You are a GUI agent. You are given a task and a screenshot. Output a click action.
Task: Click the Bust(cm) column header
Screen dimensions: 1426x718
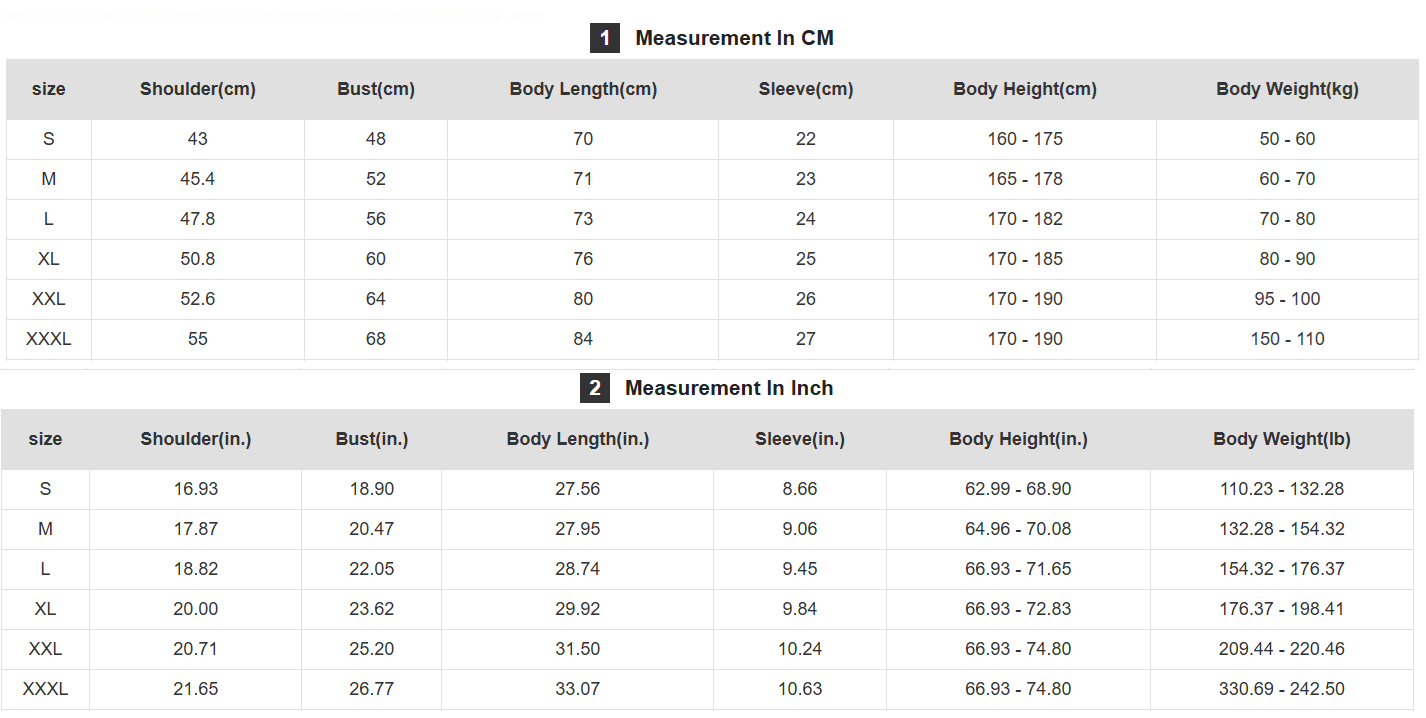click(x=376, y=89)
